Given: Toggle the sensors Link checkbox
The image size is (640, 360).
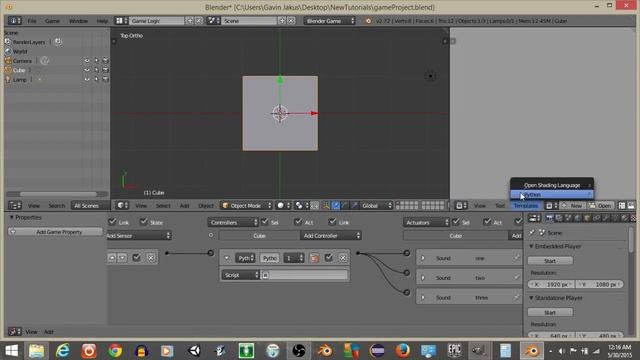Looking at the screenshot, I should [113, 222].
